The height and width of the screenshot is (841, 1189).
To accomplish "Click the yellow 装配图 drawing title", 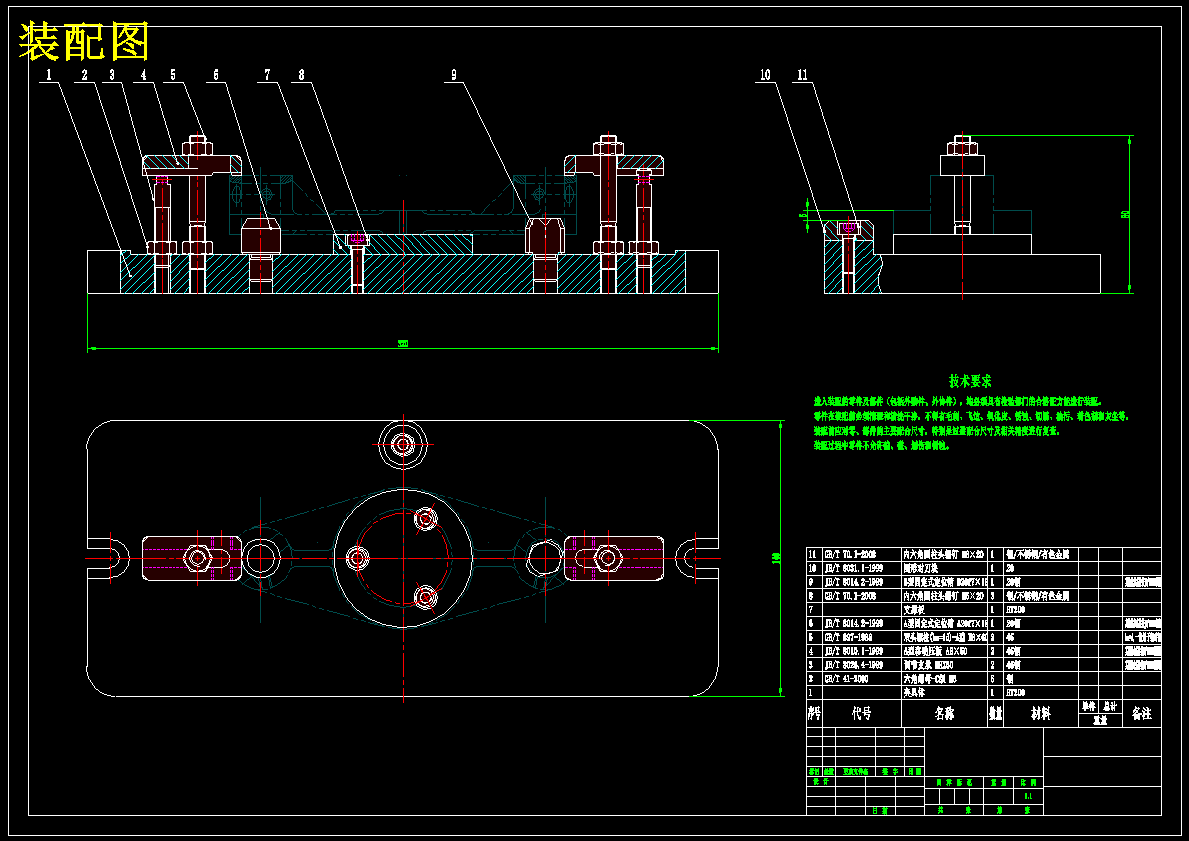I will click(83, 42).
